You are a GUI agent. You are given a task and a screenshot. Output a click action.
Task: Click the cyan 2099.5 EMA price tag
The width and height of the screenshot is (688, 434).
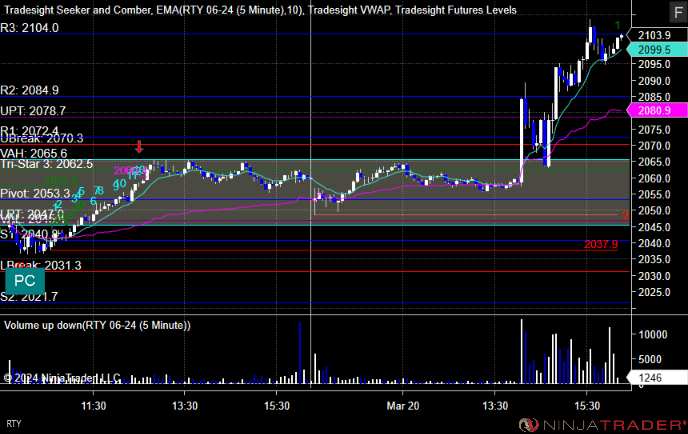(x=656, y=50)
